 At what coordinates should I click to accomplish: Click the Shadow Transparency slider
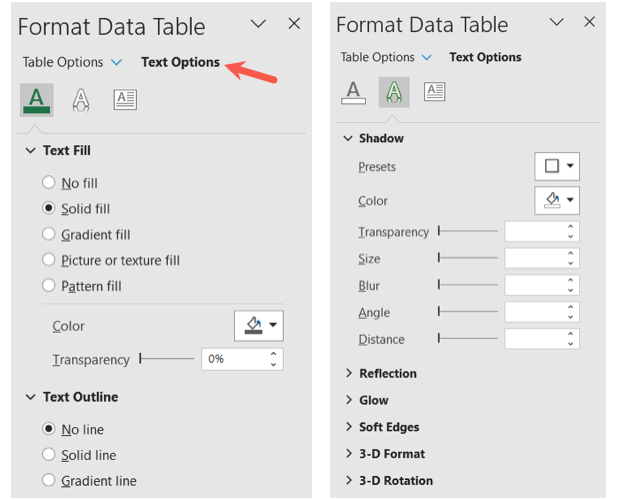pos(468,231)
